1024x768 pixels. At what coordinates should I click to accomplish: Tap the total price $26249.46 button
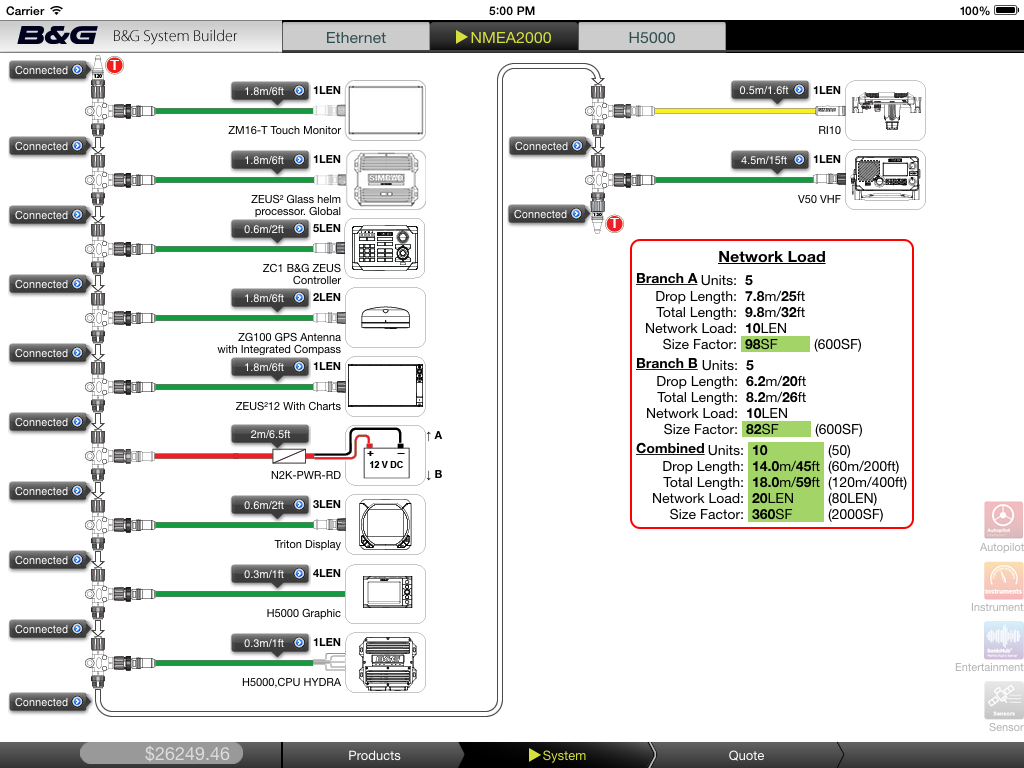[161, 754]
